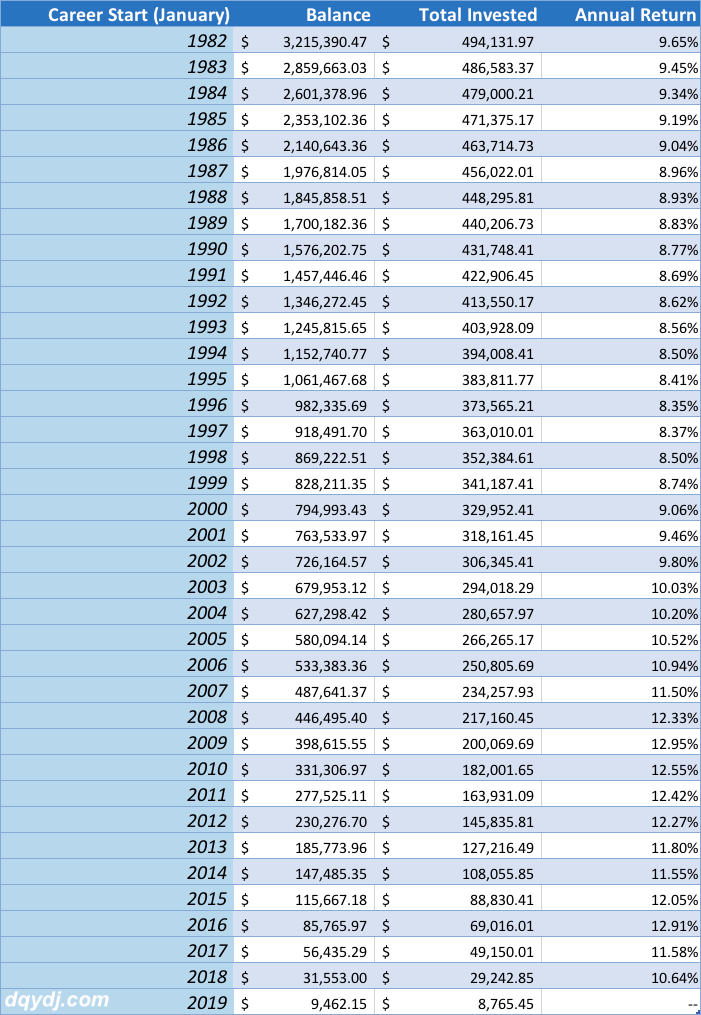Click the 1984 year cell
The width and height of the screenshot is (701, 1015).
coord(117,93)
